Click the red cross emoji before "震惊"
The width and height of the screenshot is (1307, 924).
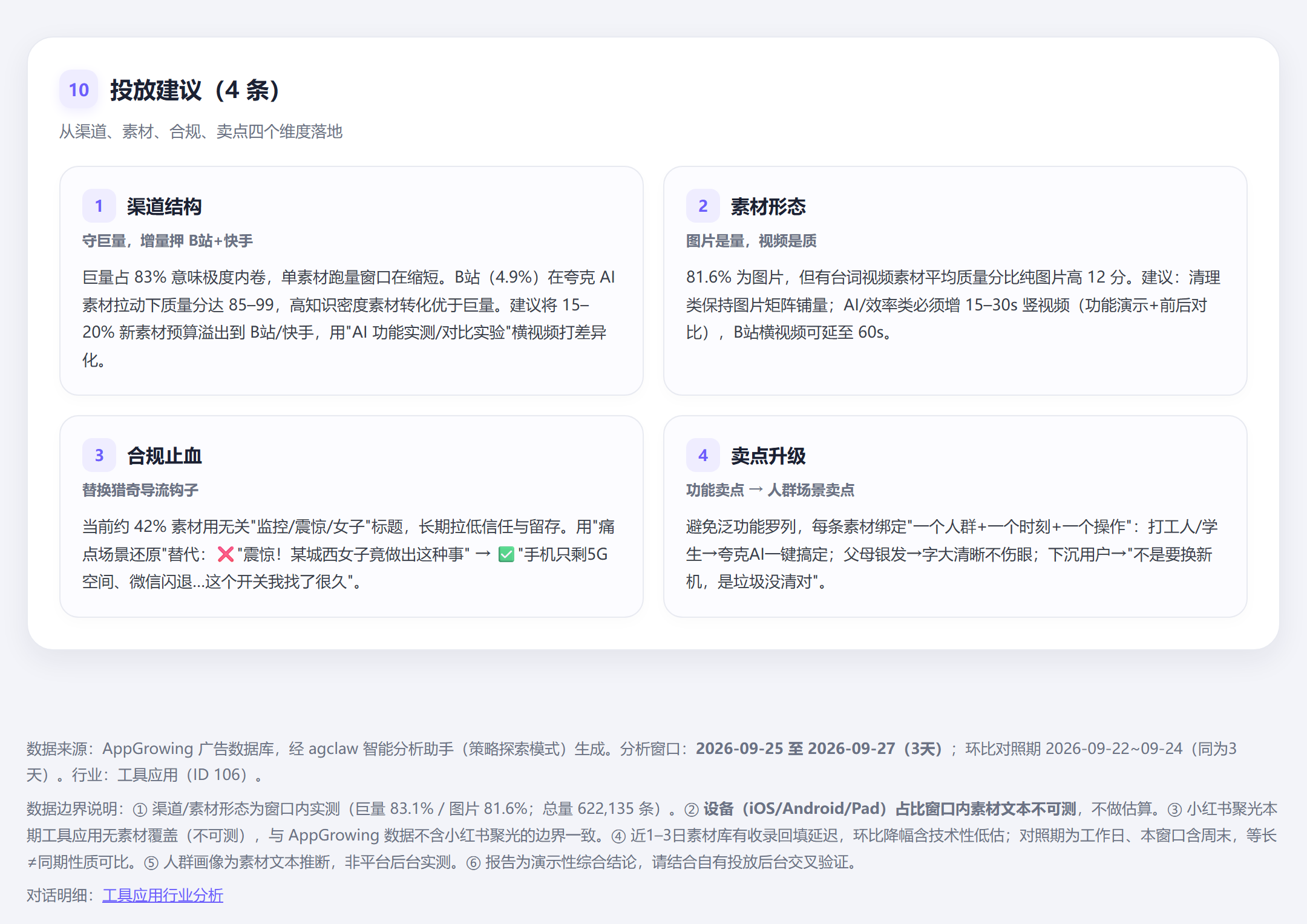coord(226,554)
